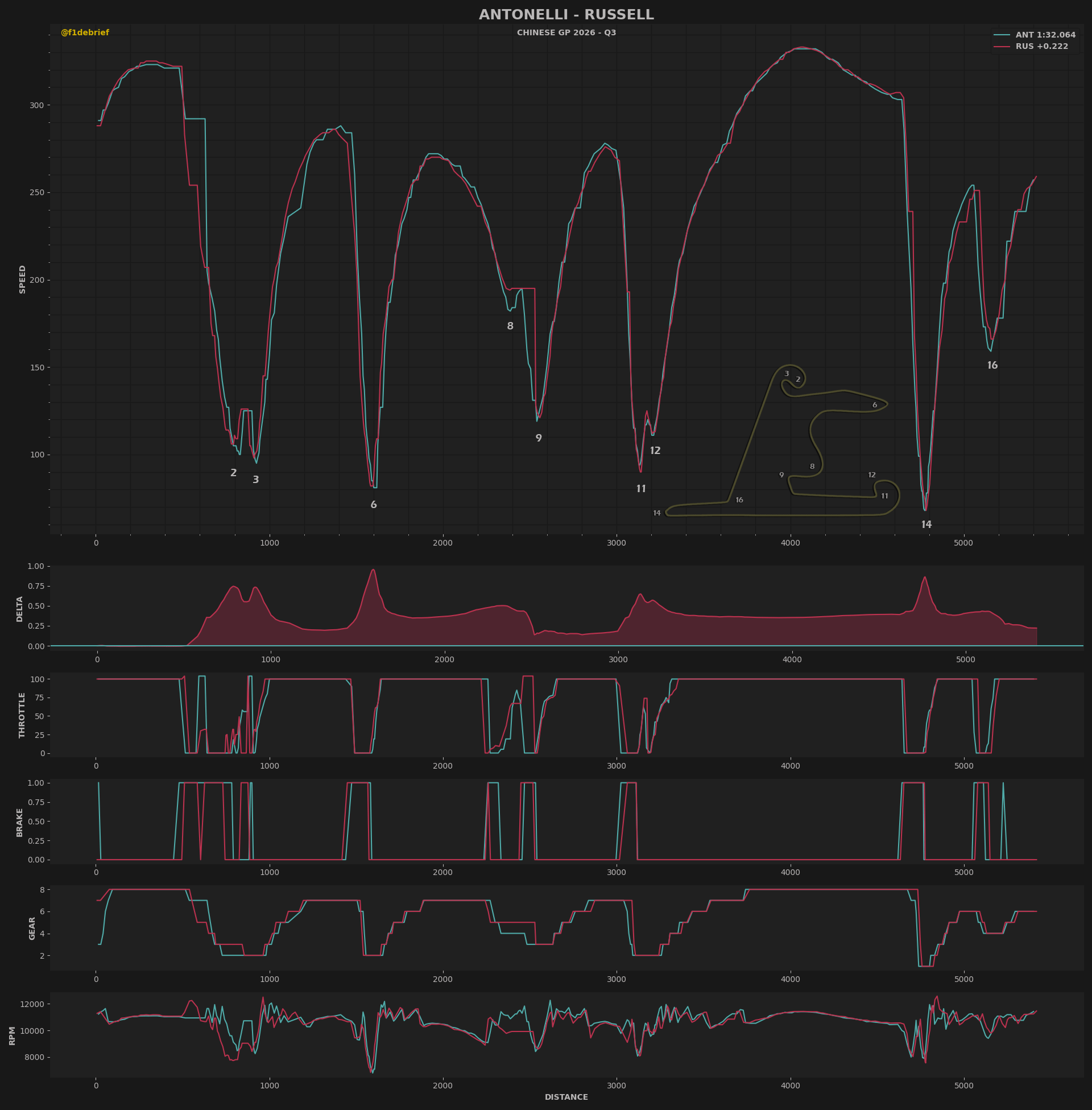Click the DISTANCE axis label
The height and width of the screenshot is (1110, 1092).
566,1097
